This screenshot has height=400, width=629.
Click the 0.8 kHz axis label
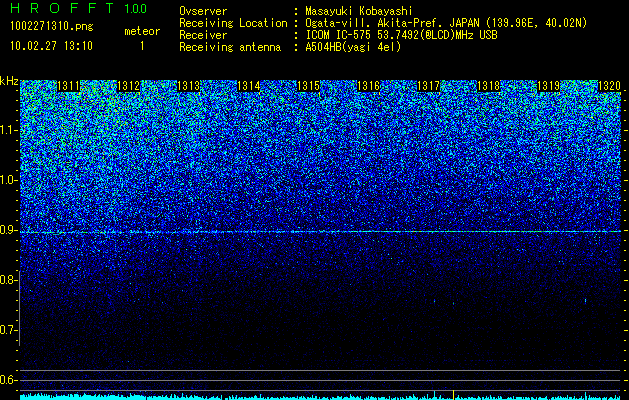8,280
